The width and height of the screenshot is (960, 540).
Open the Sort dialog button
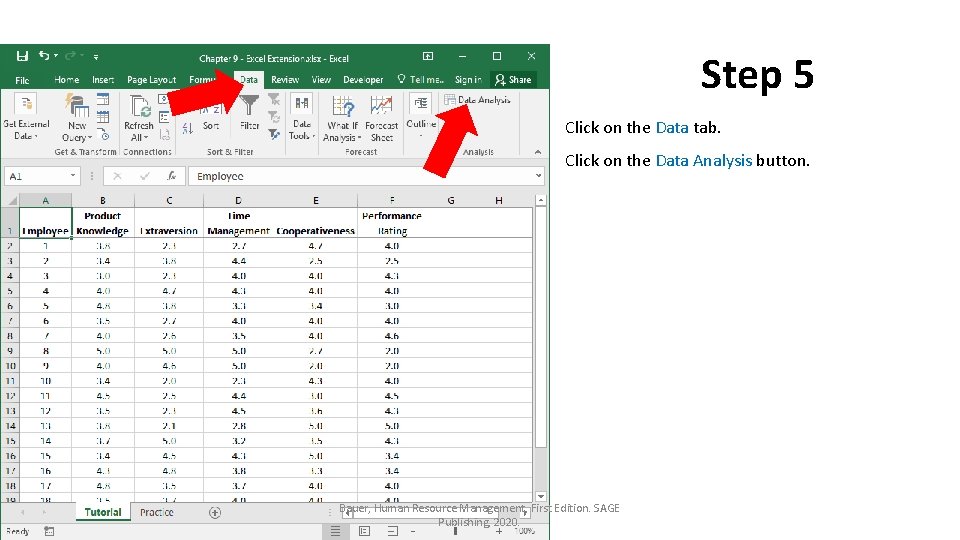211,118
